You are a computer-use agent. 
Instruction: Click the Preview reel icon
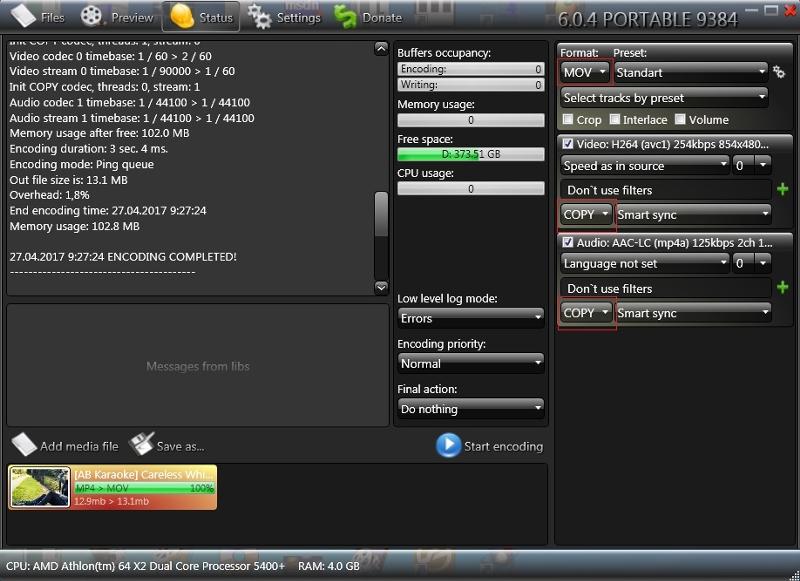tap(92, 16)
